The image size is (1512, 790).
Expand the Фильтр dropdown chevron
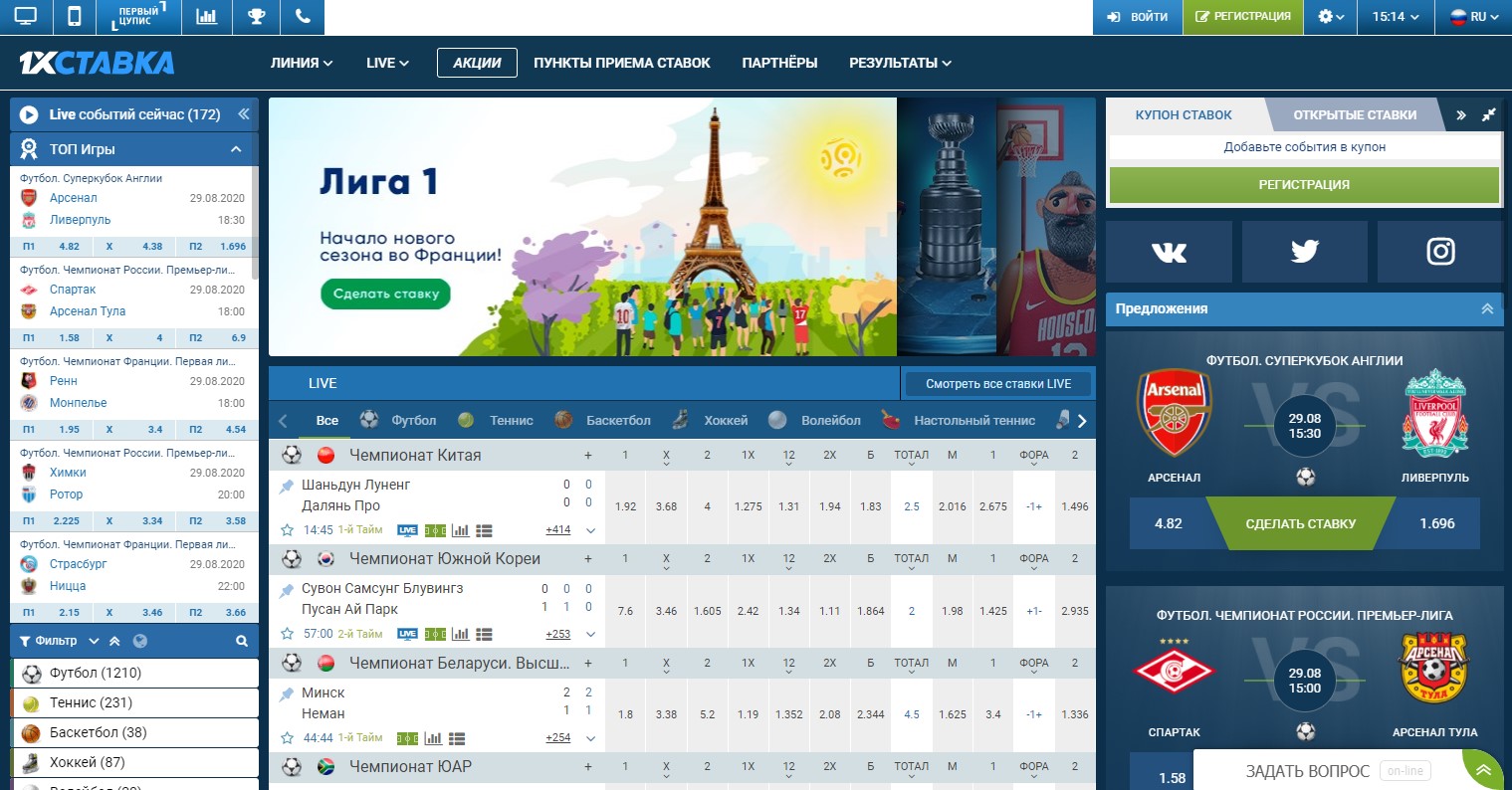(94, 642)
